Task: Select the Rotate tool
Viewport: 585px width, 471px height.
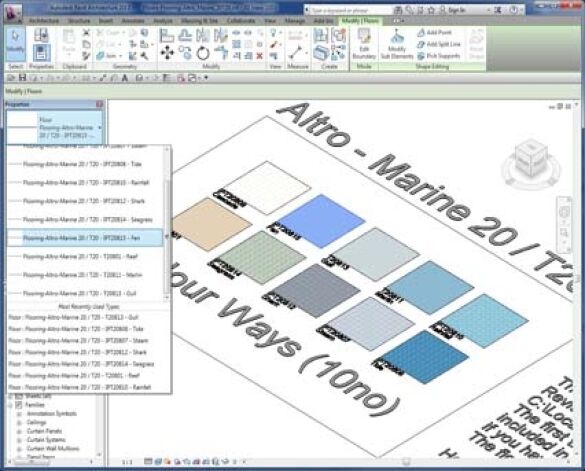Action: (203, 53)
